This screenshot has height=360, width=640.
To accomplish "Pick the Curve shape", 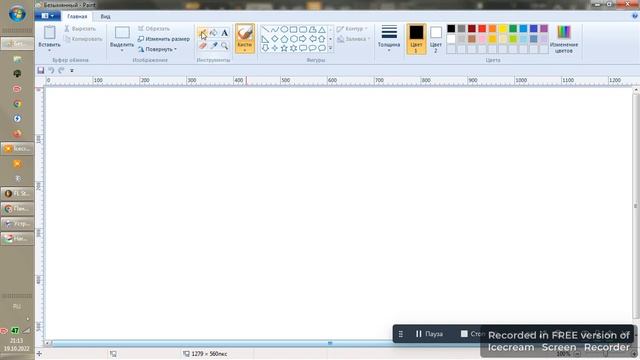I will point(275,29).
